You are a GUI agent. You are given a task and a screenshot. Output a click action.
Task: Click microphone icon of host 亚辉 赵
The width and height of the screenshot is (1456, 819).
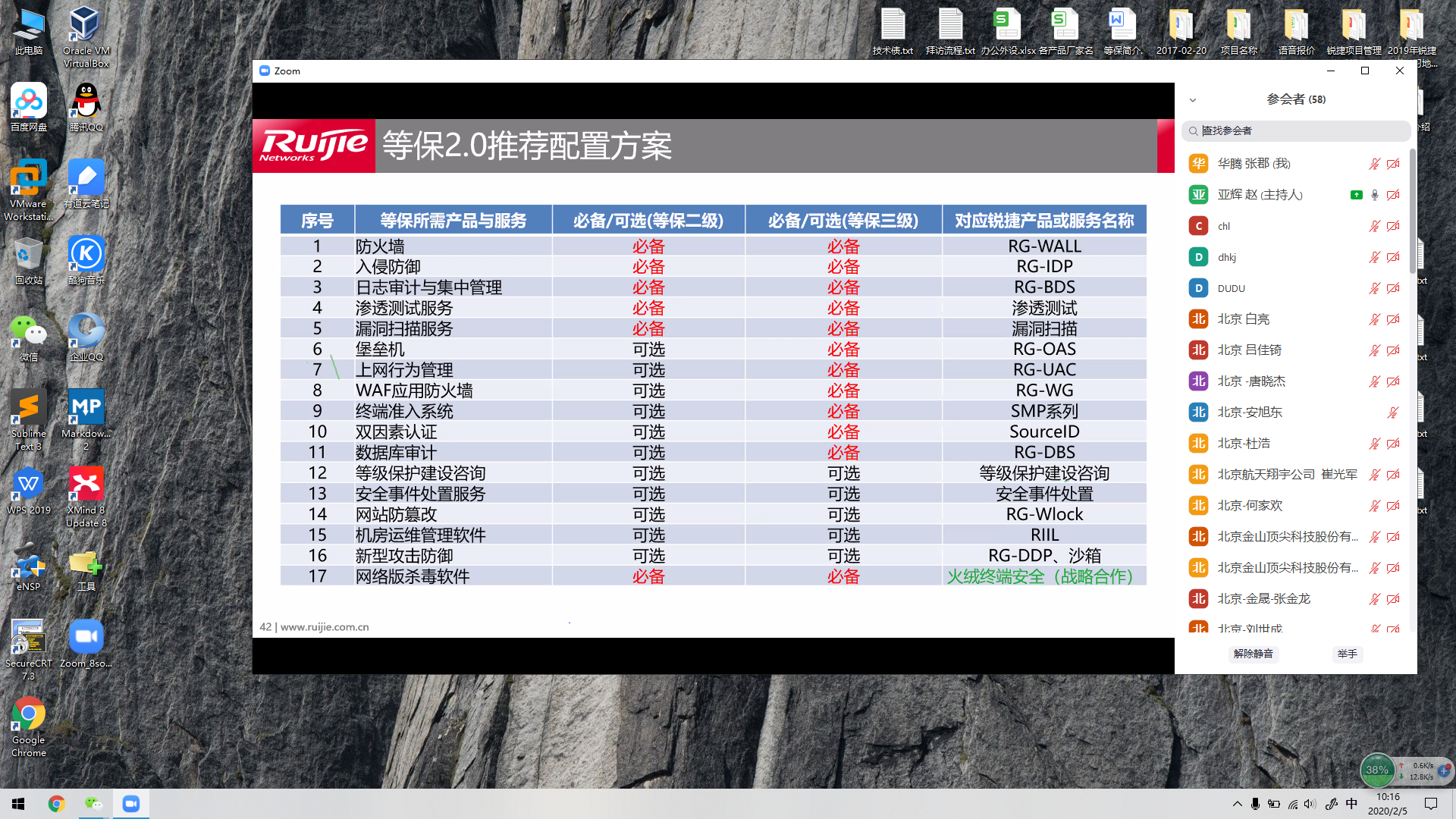pos(1374,195)
